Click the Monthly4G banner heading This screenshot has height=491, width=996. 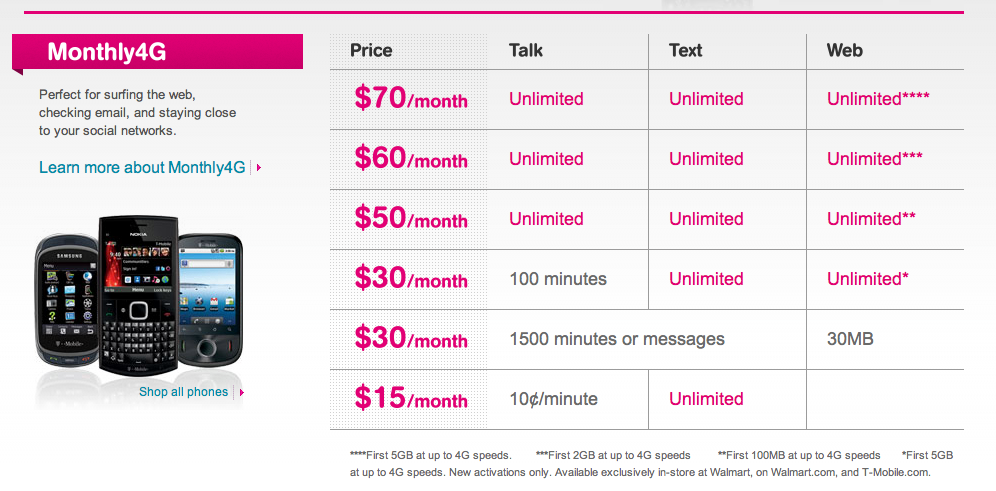(106, 52)
